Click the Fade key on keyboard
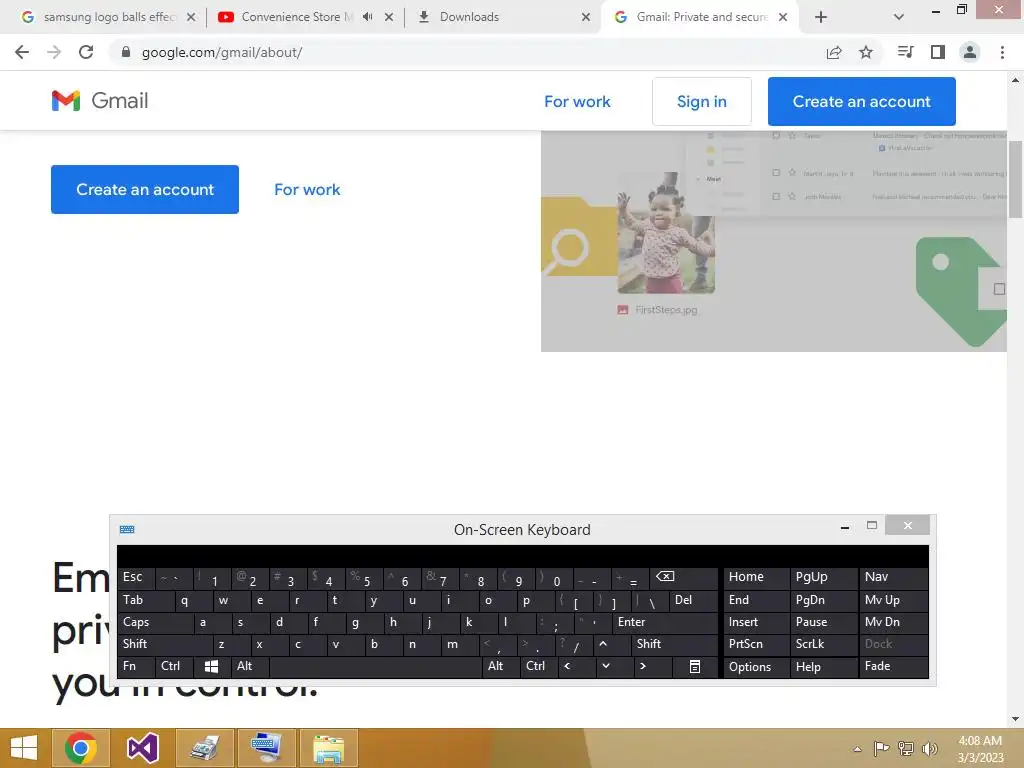 point(893,667)
